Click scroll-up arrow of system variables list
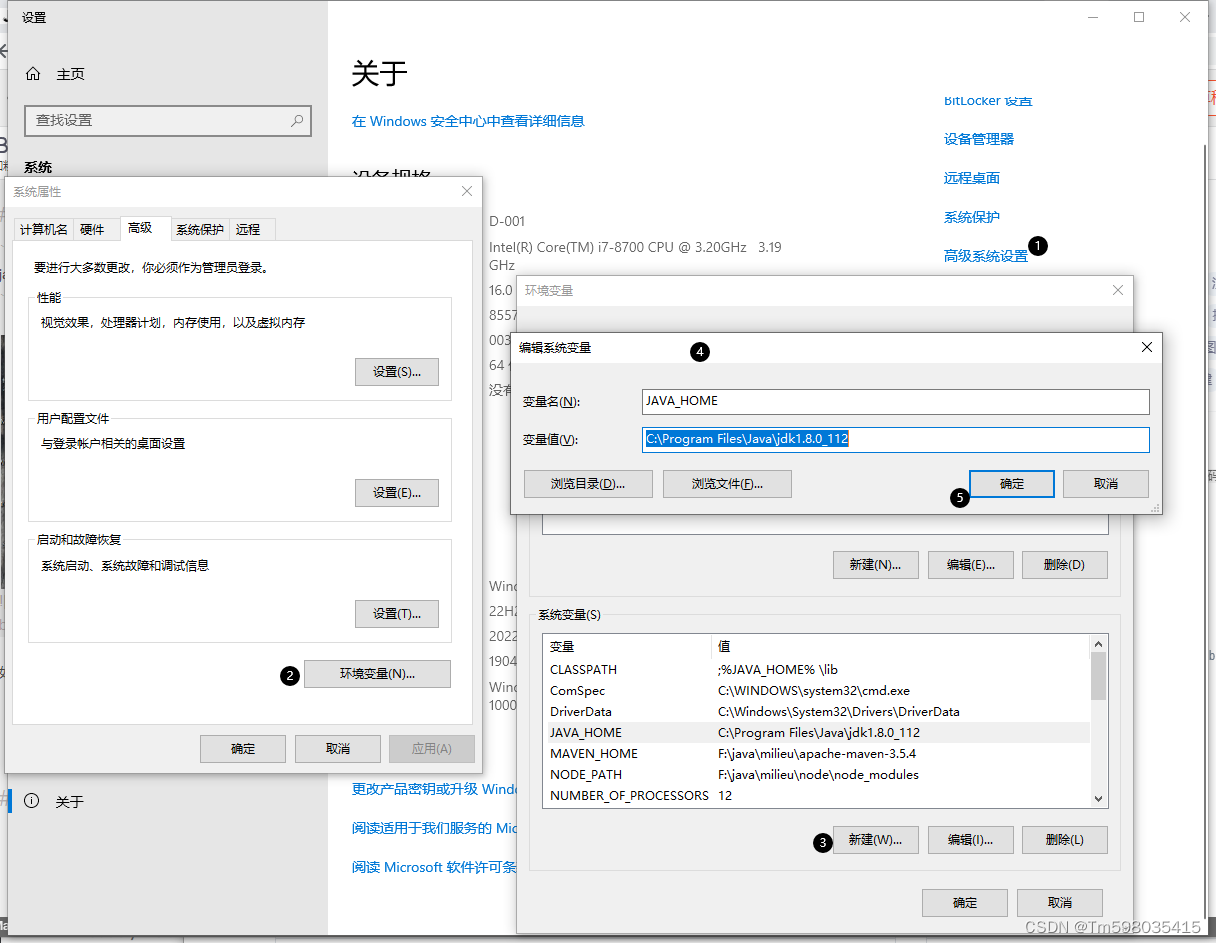 click(x=1099, y=645)
